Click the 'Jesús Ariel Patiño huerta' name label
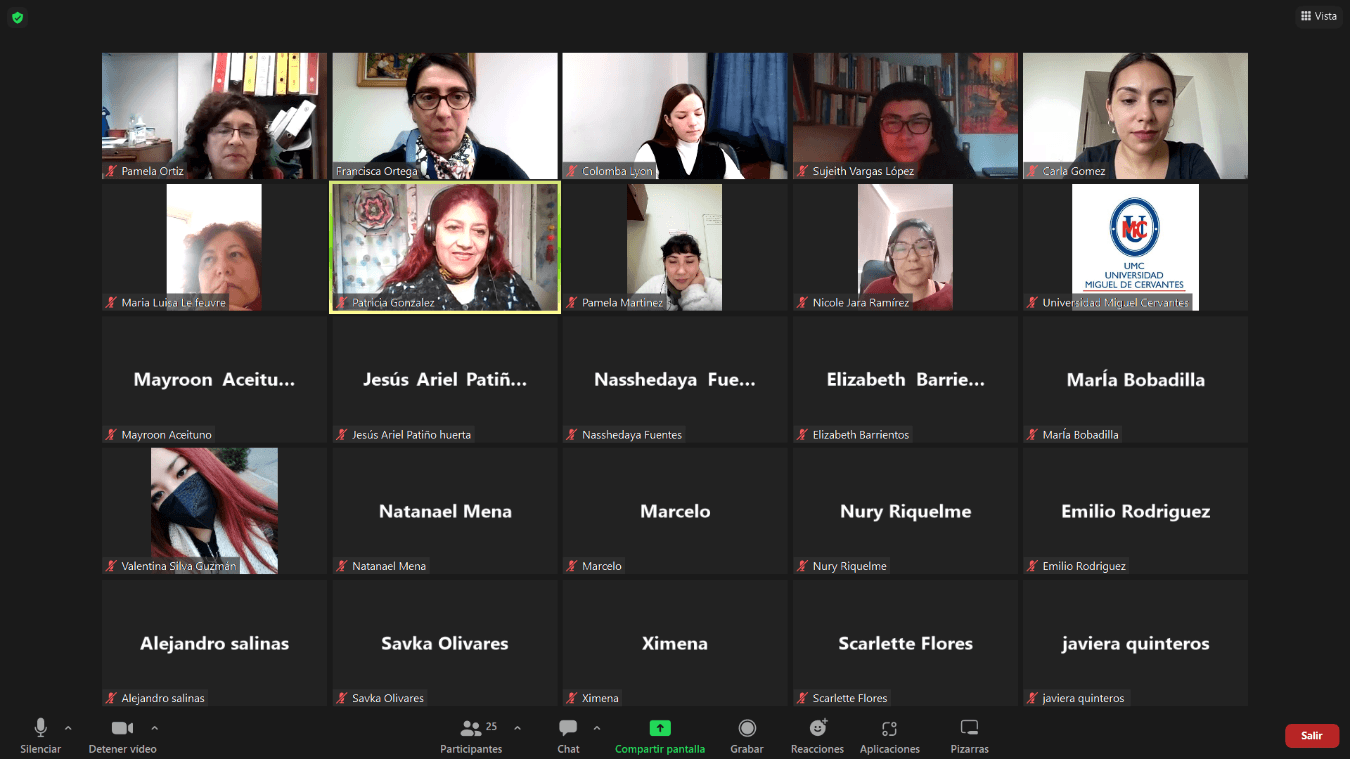Screen dimensions: 1350x759 [411, 435]
